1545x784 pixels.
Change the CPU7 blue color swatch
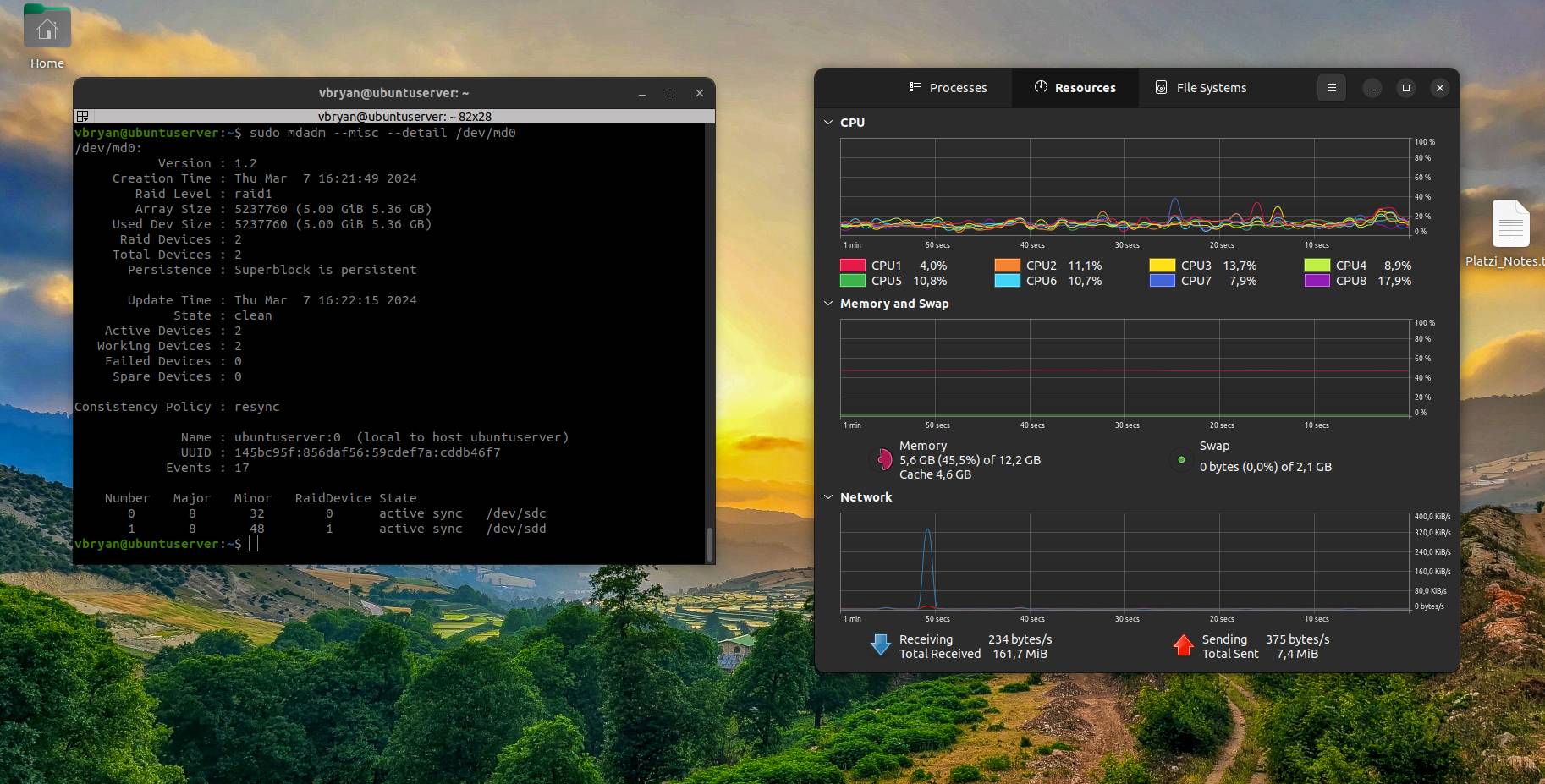pyautogui.click(x=1163, y=281)
